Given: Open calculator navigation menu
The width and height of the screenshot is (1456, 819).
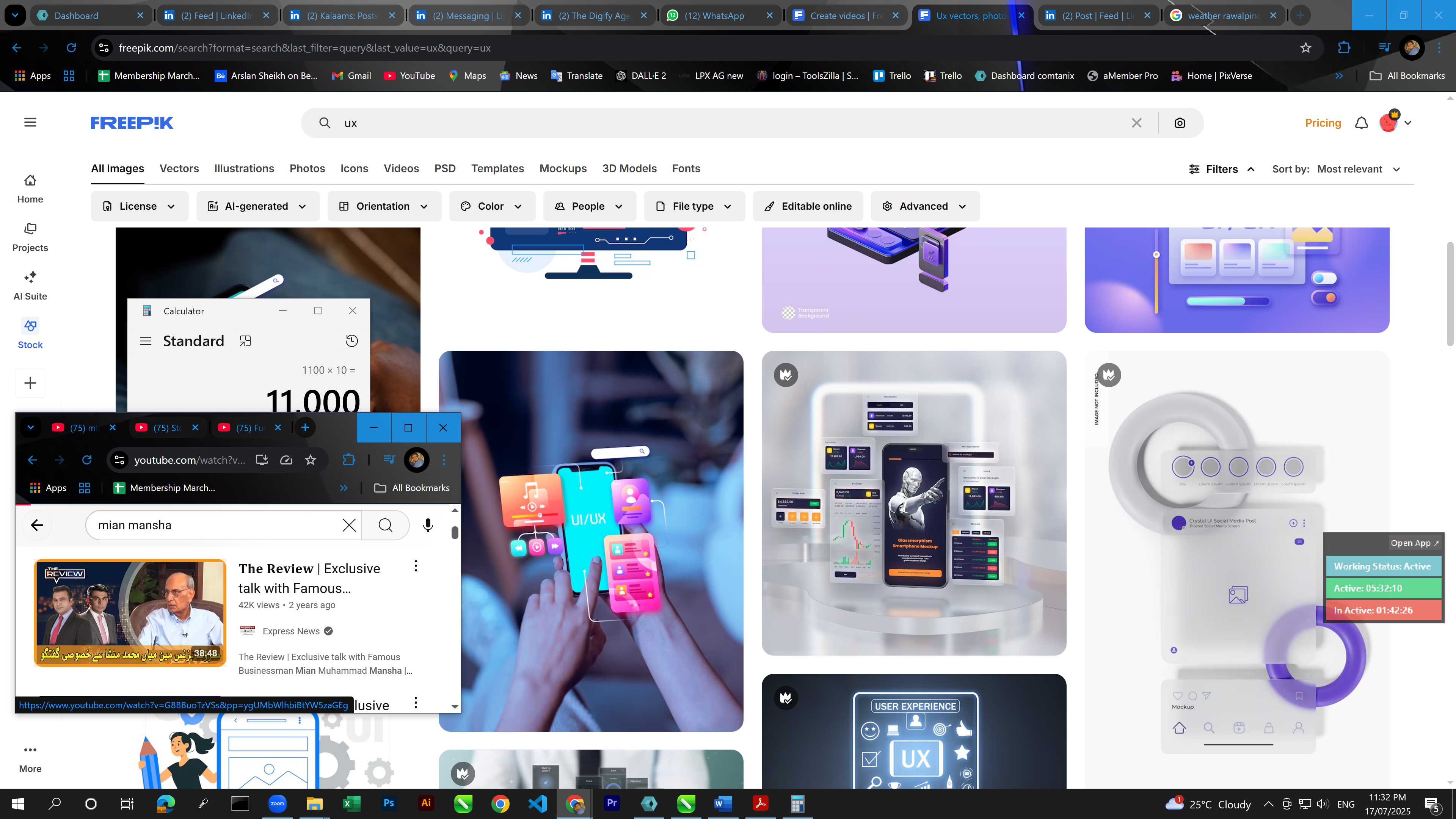Looking at the screenshot, I should click(145, 341).
